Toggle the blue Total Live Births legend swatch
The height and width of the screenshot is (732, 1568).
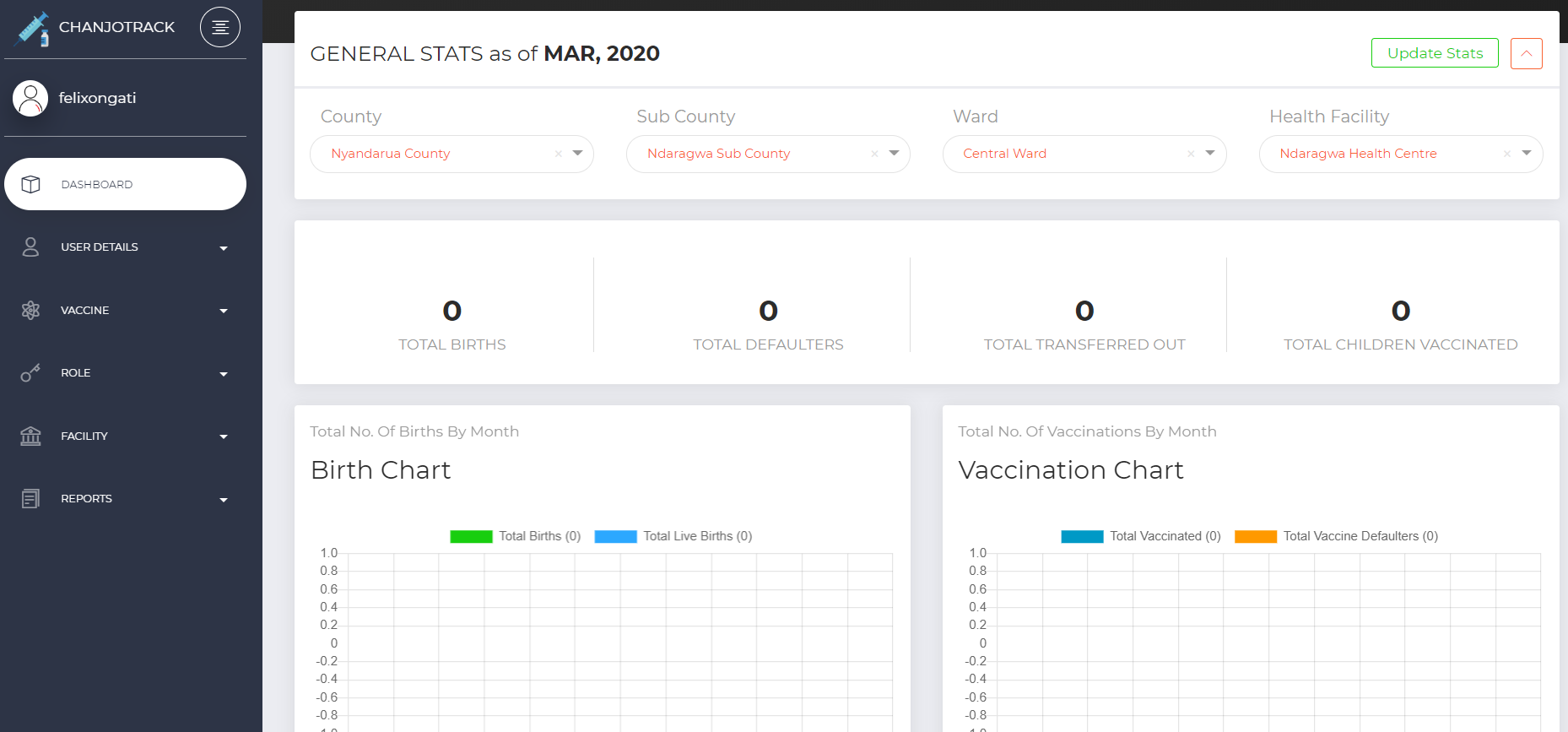[615, 536]
